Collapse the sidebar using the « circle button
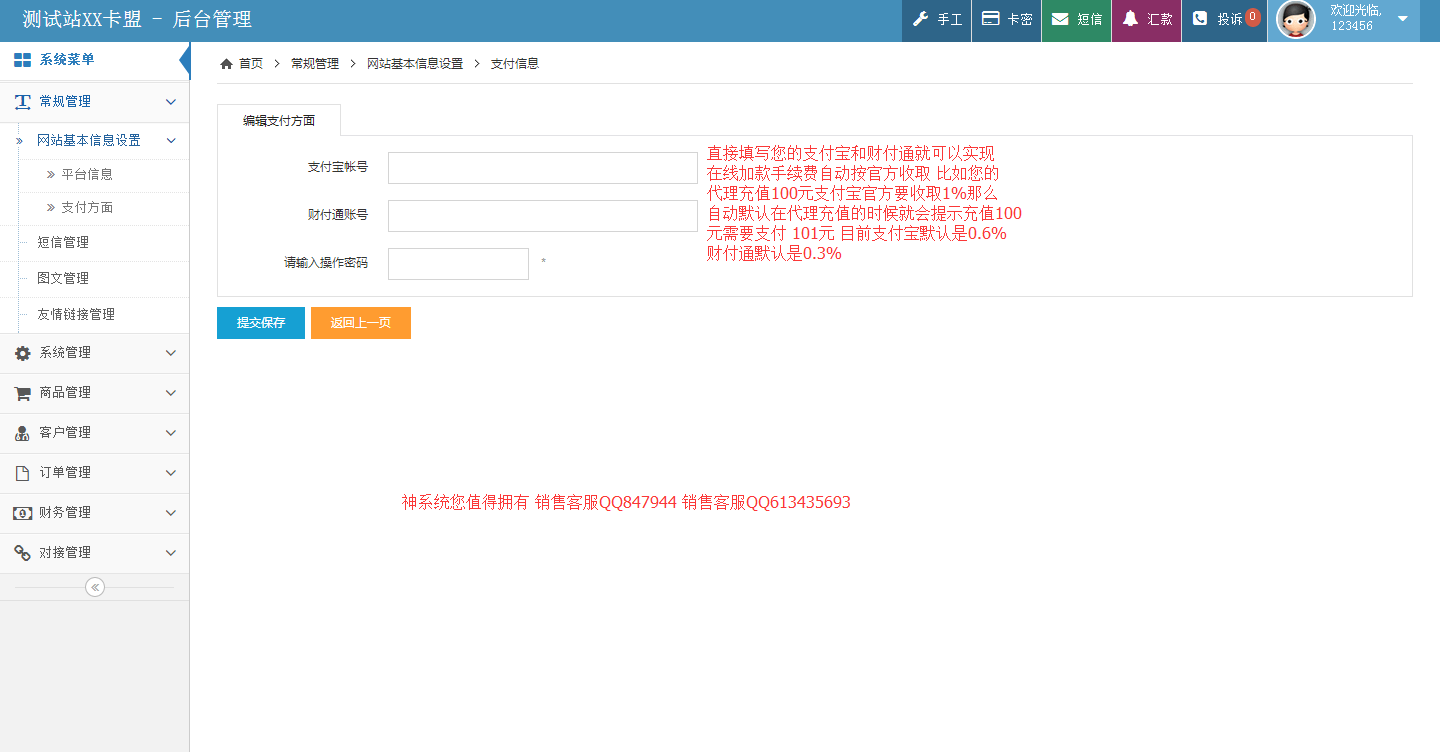Image resolution: width=1440 pixels, height=752 pixels. tap(94, 587)
